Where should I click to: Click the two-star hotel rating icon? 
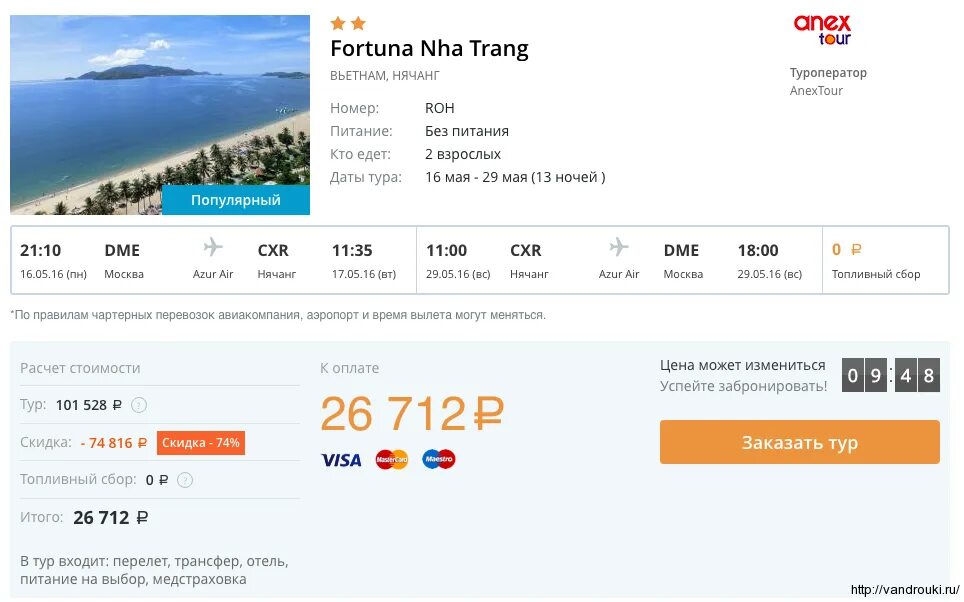pyautogui.click(x=348, y=23)
